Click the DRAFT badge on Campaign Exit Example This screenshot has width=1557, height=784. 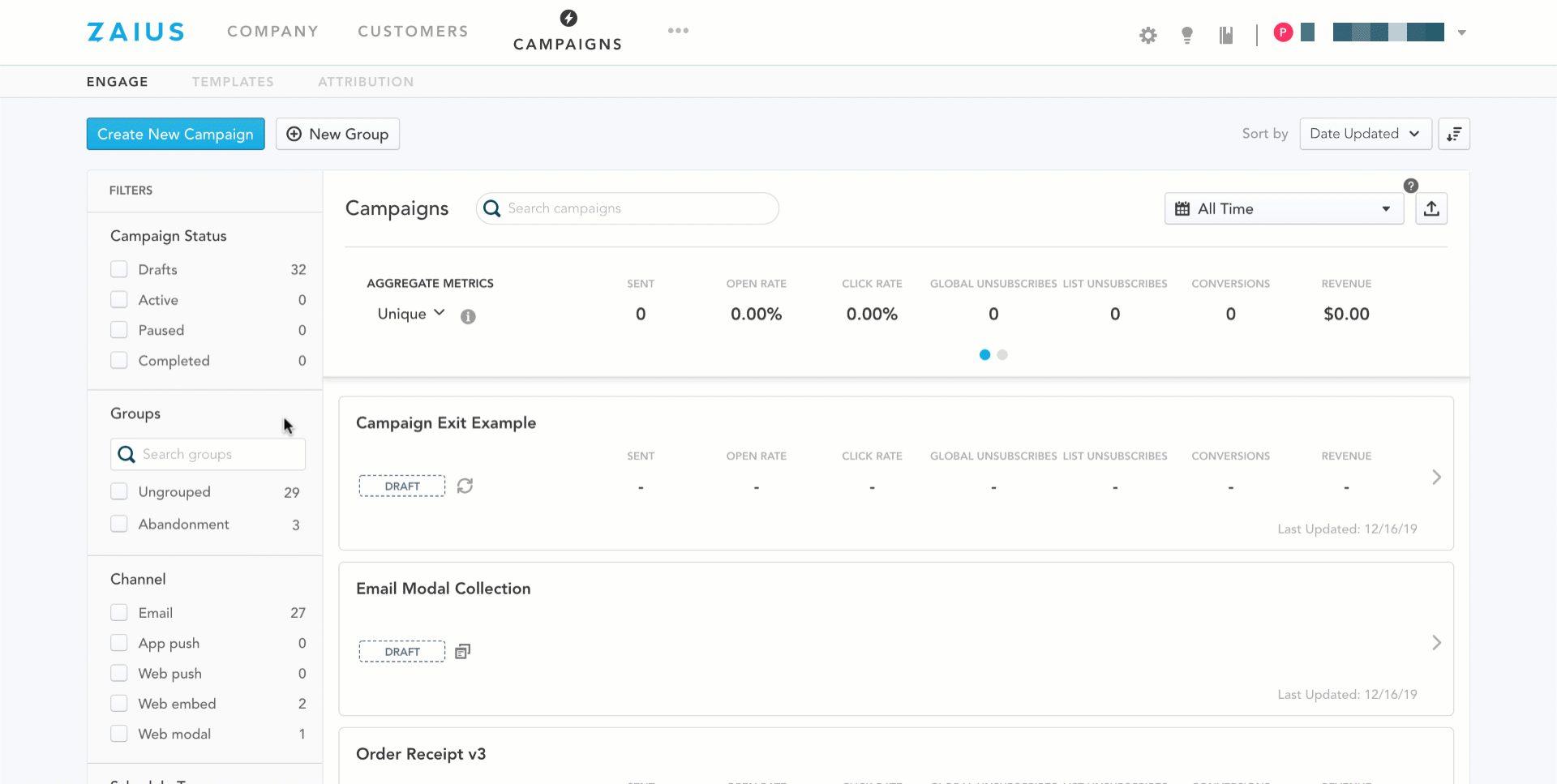[x=402, y=486]
